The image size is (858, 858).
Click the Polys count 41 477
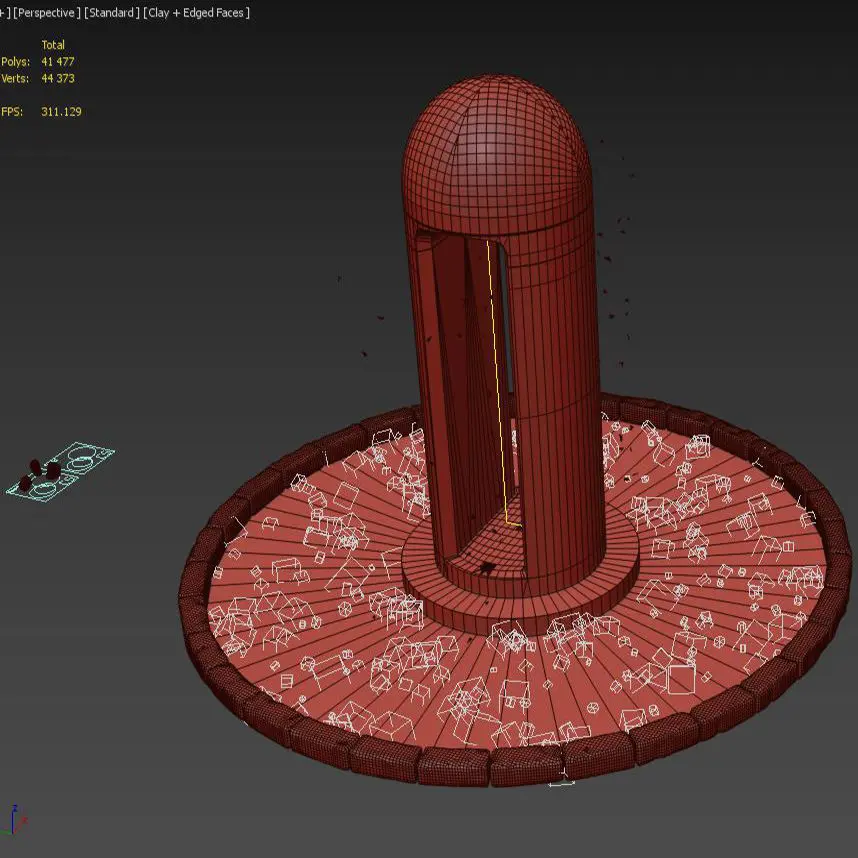(57, 62)
